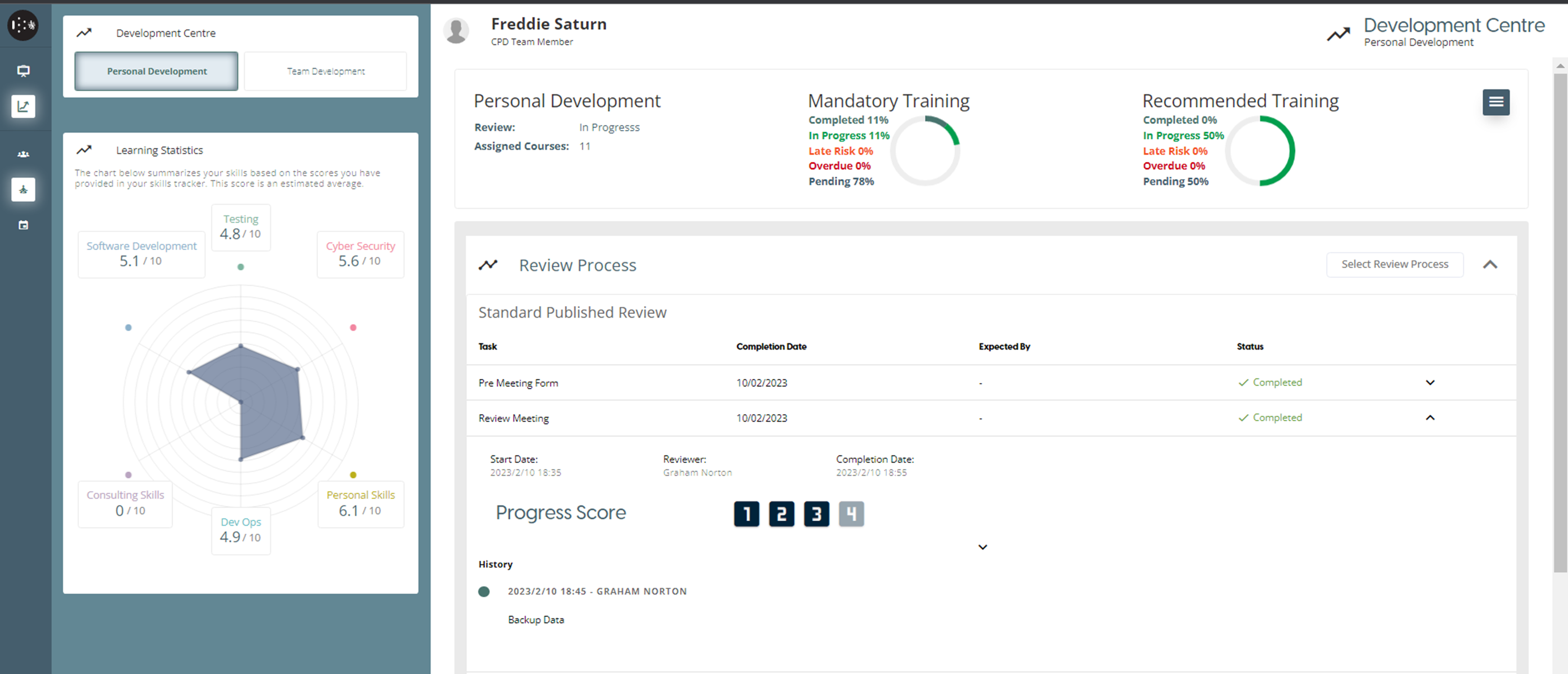Select progress score 3
Viewport: 1568px width, 674px height.
click(x=816, y=514)
